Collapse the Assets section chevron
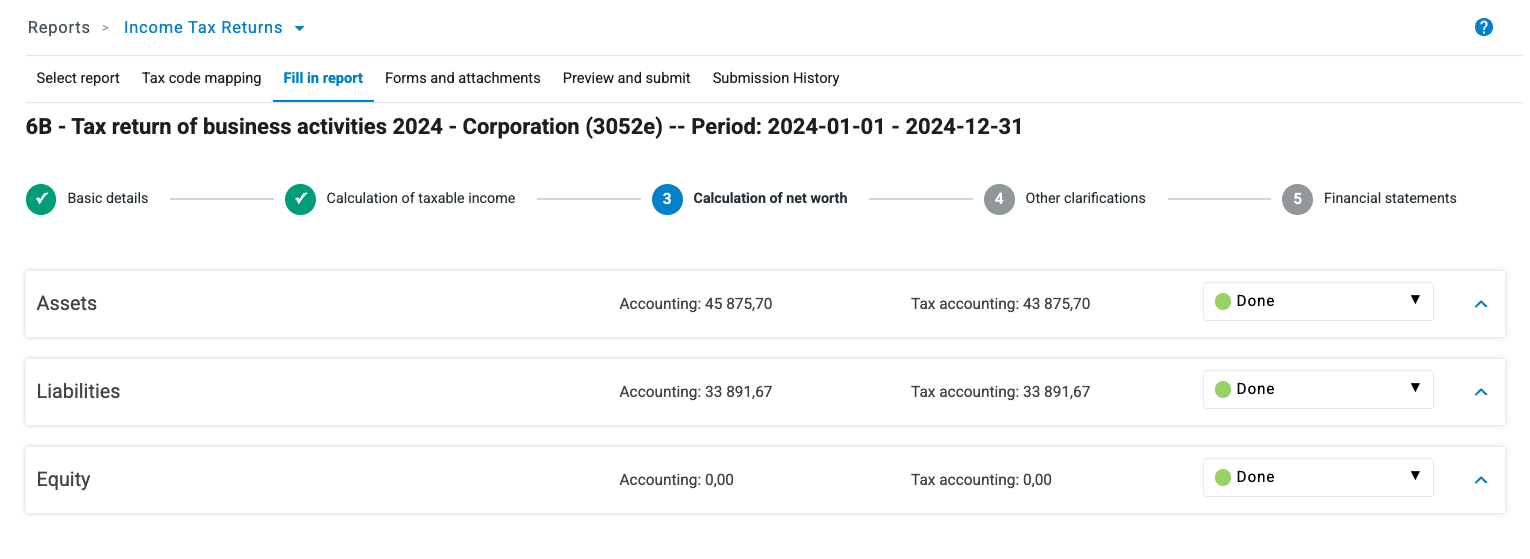Screen dimensions: 1530x559 point(1481,304)
